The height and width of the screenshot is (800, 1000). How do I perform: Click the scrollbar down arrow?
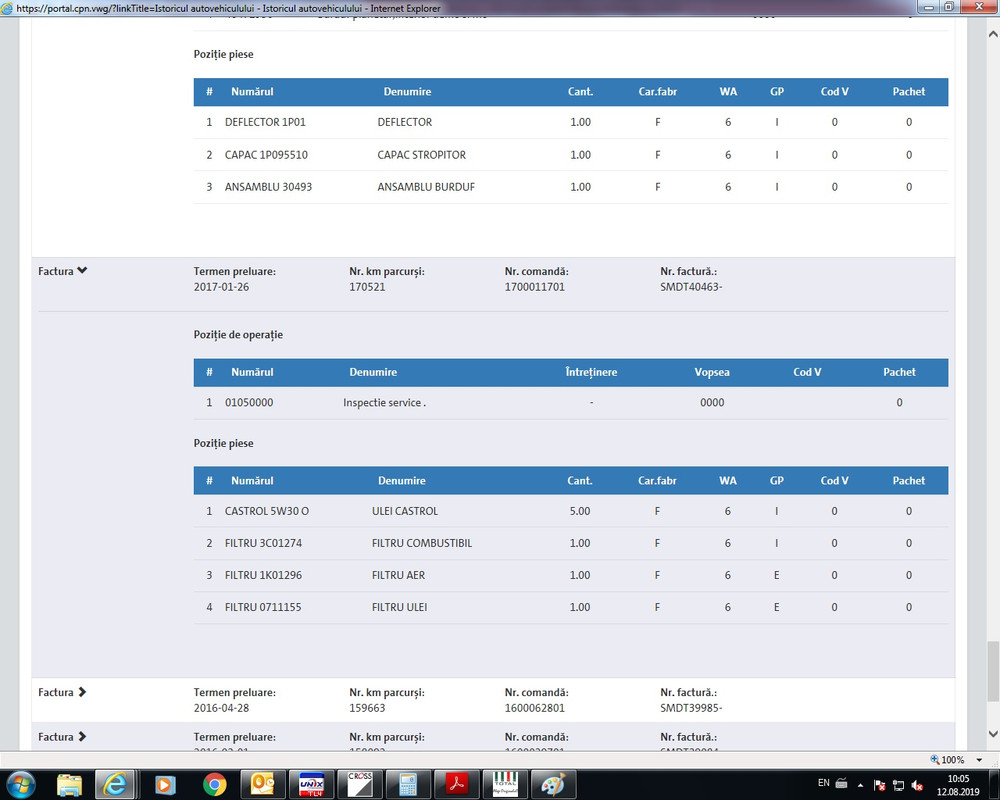point(993,734)
